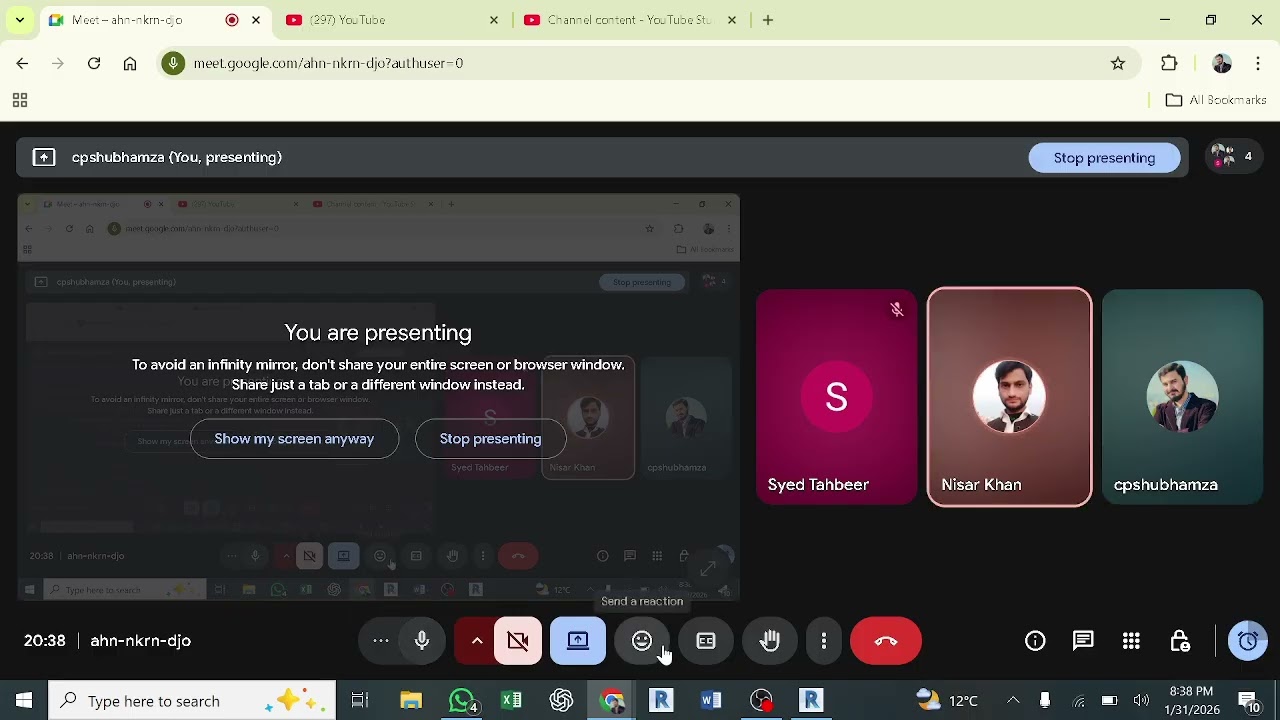The width and height of the screenshot is (1280, 720).
Task: Click the meeting timer alarm icon
Action: coord(1248,641)
